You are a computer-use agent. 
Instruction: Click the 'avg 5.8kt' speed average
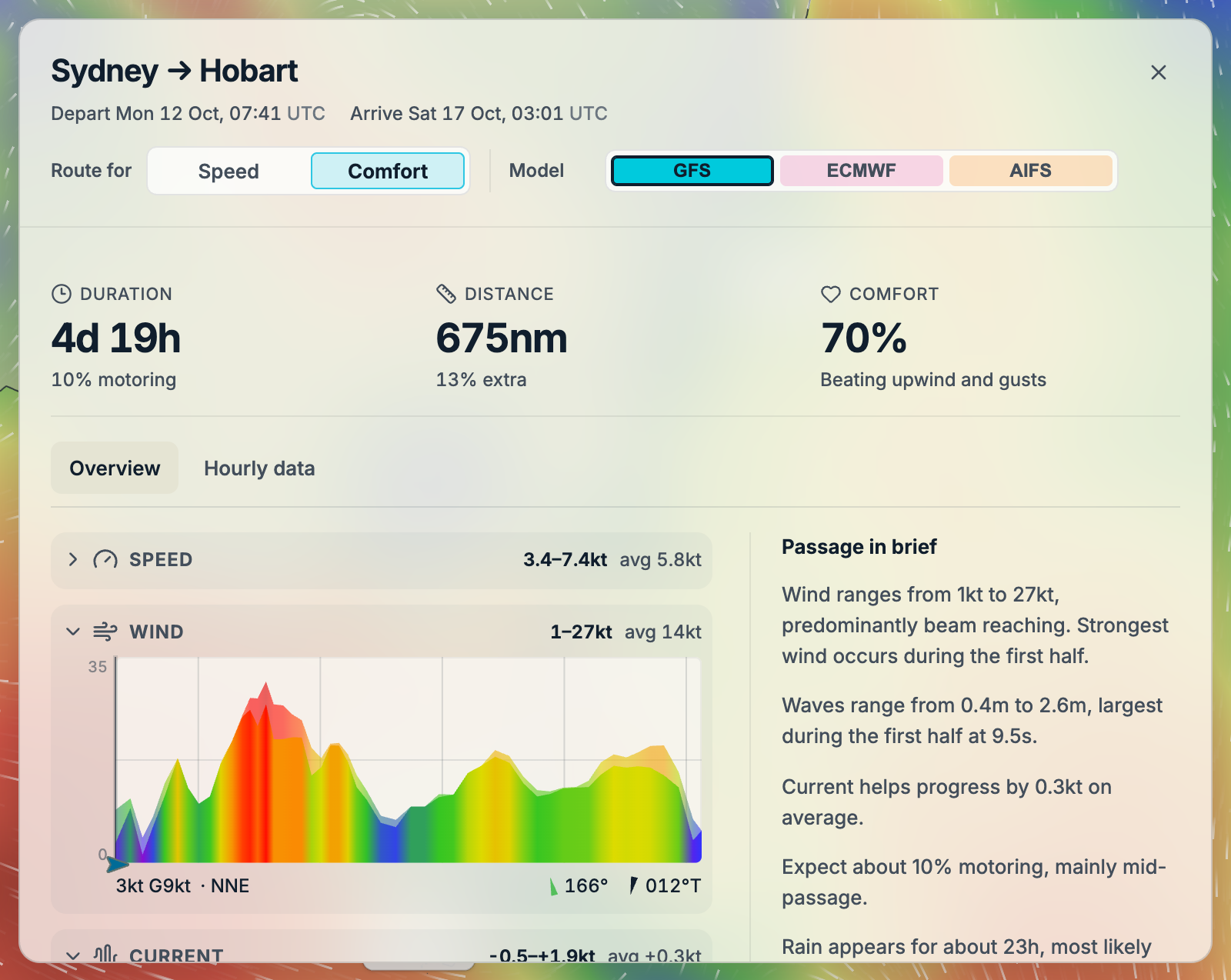[661, 559]
